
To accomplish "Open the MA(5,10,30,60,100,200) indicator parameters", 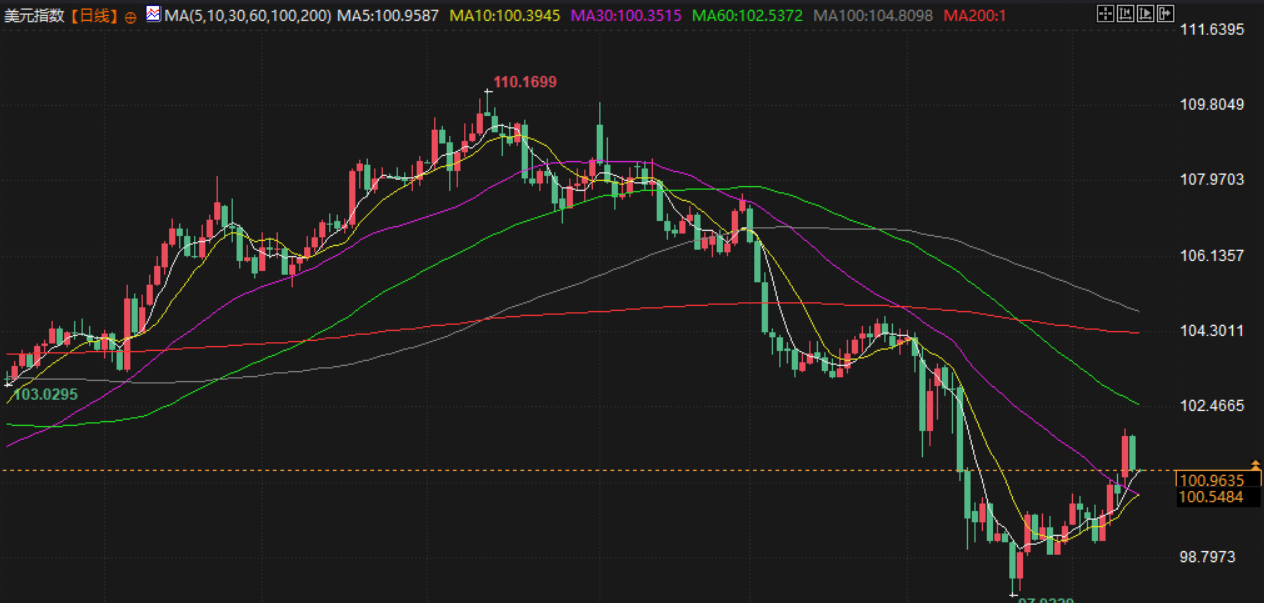I will pos(247,16).
